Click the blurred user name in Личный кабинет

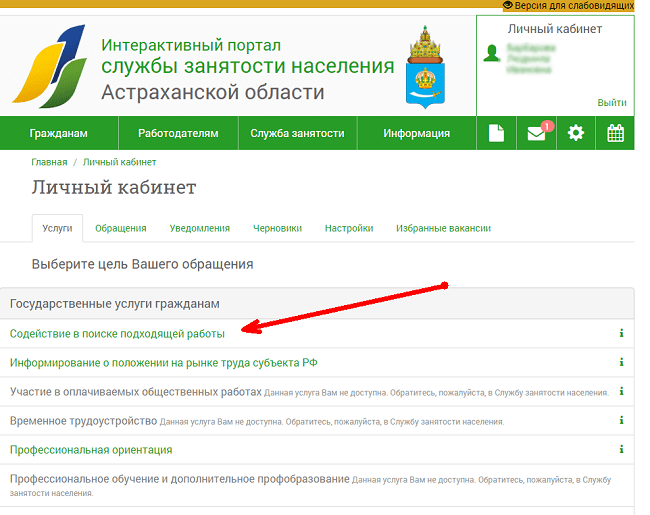point(531,59)
